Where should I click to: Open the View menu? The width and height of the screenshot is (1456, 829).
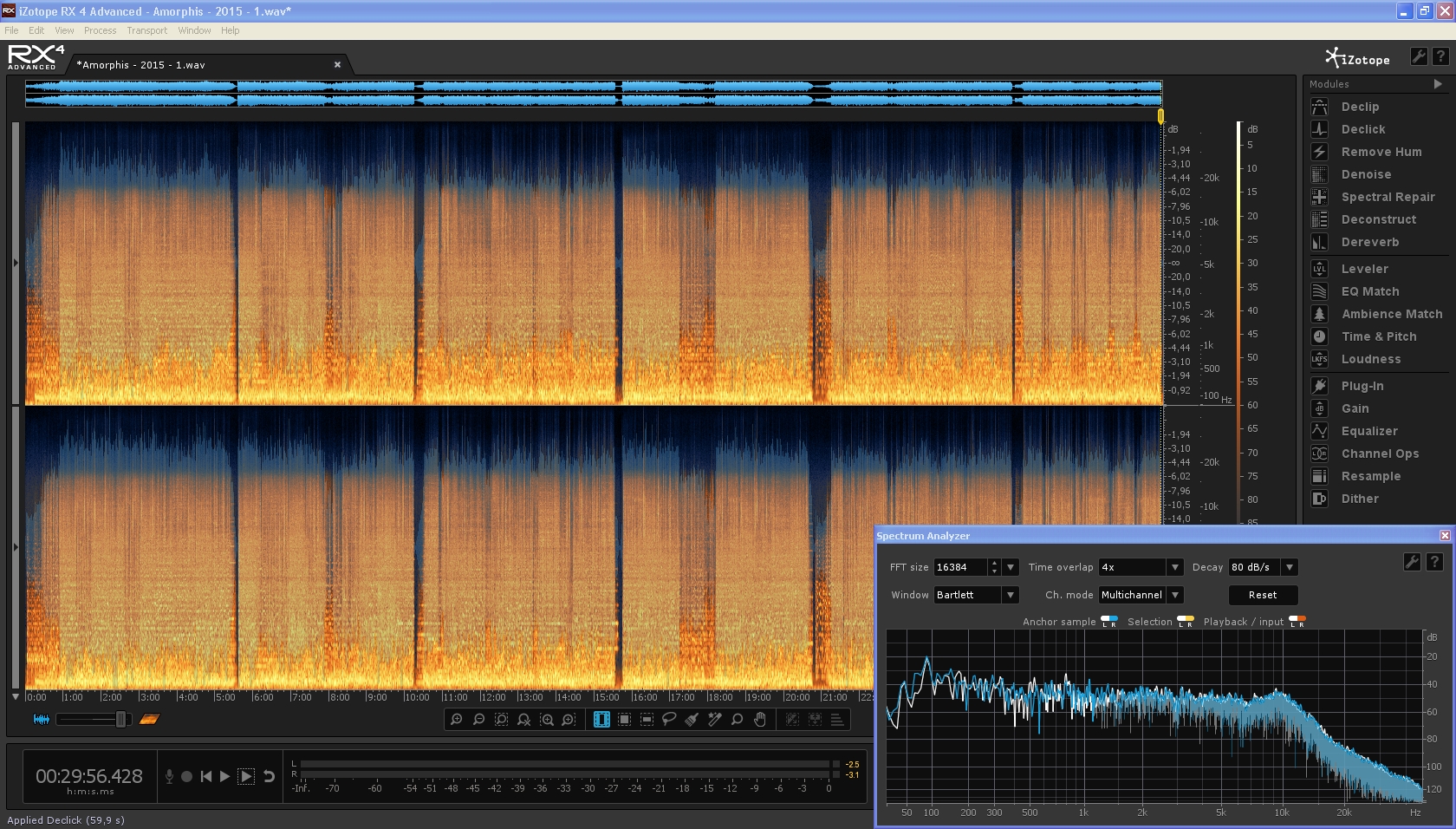64,30
